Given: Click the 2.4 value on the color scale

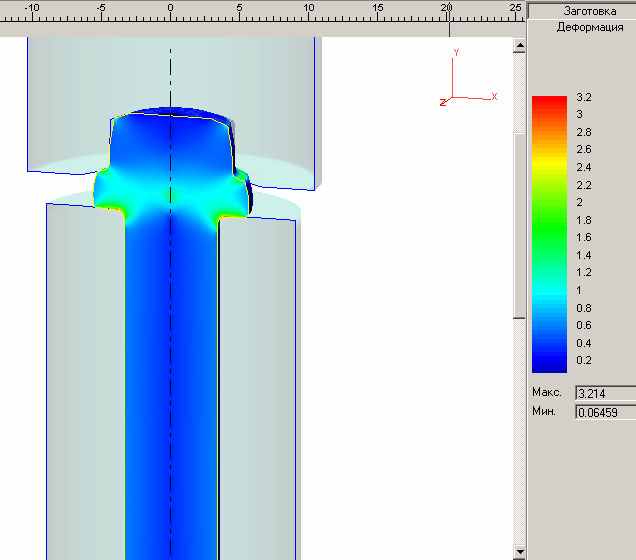Looking at the screenshot, I should (584, 167).
